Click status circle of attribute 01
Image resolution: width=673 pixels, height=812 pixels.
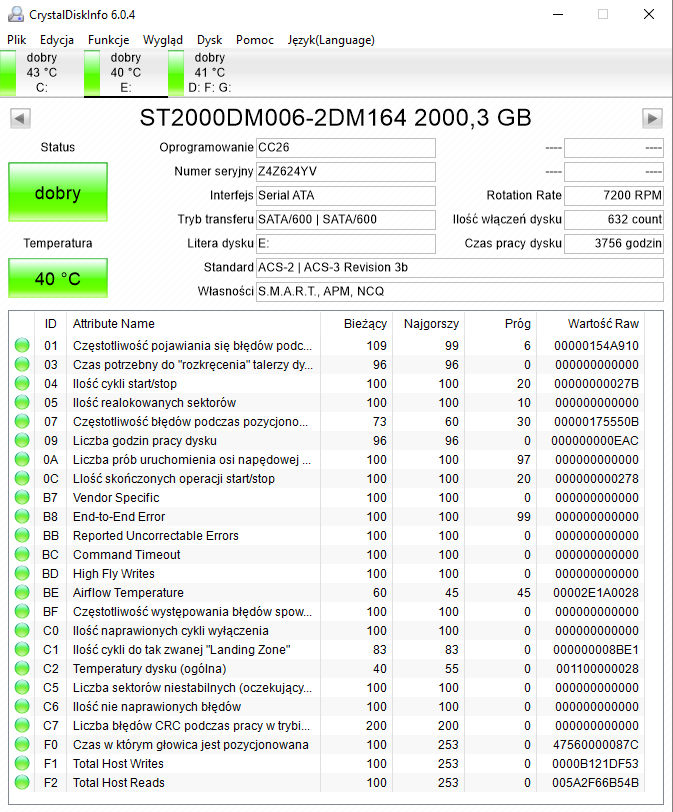point(22,345)
